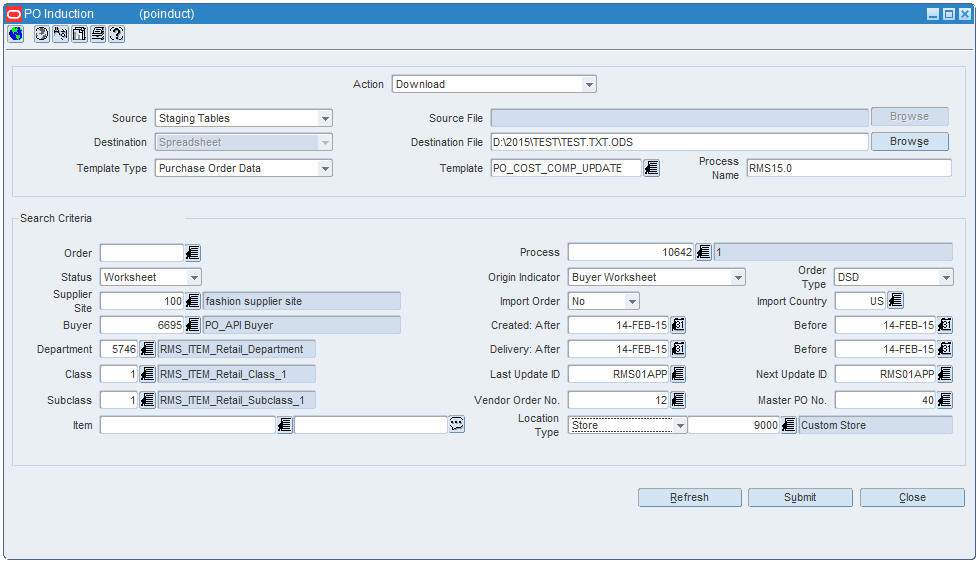The image size is (977, 563).
Task: Submit the PO induction request
Action: point(800,497)
